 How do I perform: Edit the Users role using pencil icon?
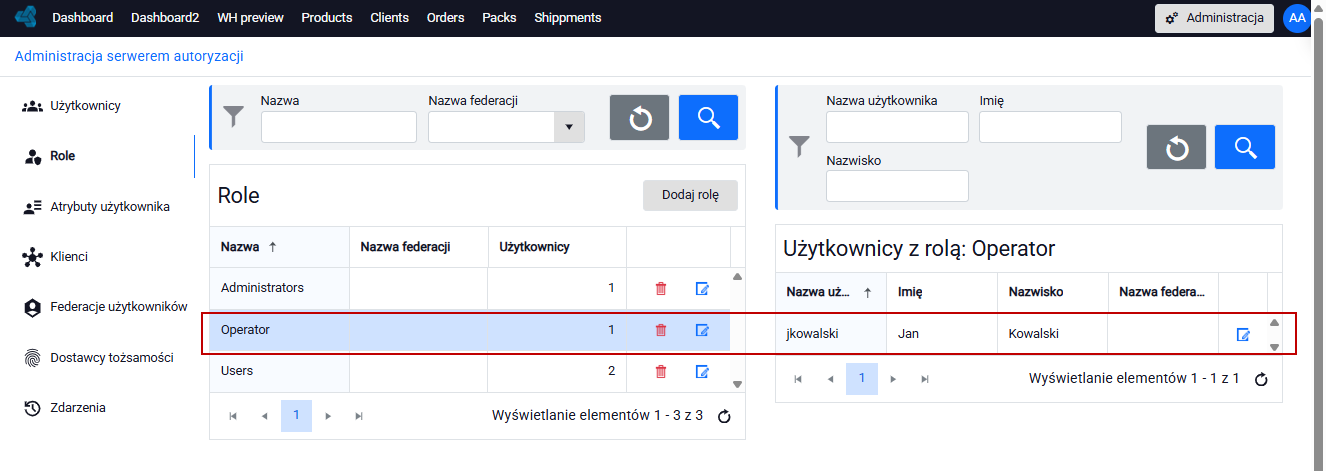click(x=702, y=371)
